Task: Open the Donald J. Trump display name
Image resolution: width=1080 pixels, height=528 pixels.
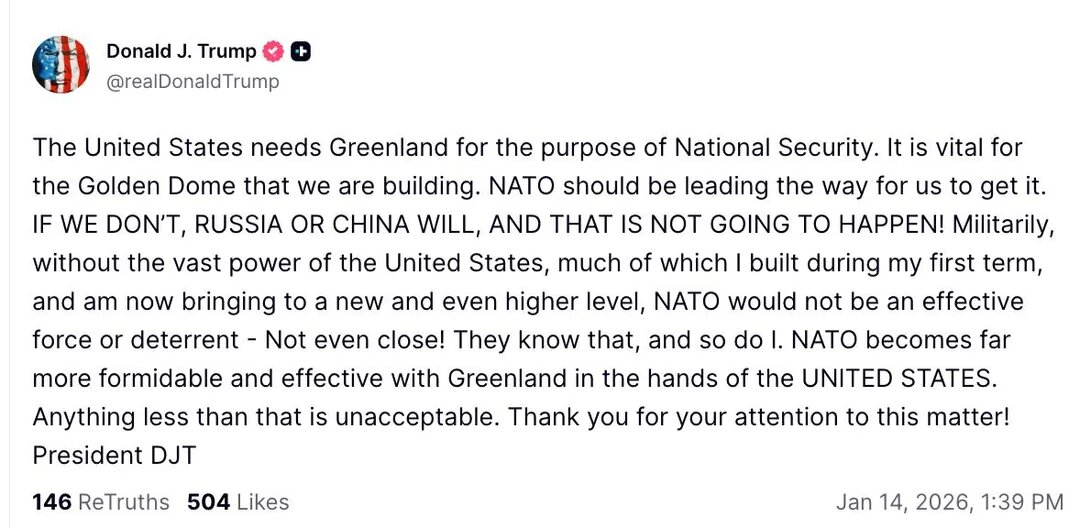Action: pyautogui.click(x=181, y=52)
